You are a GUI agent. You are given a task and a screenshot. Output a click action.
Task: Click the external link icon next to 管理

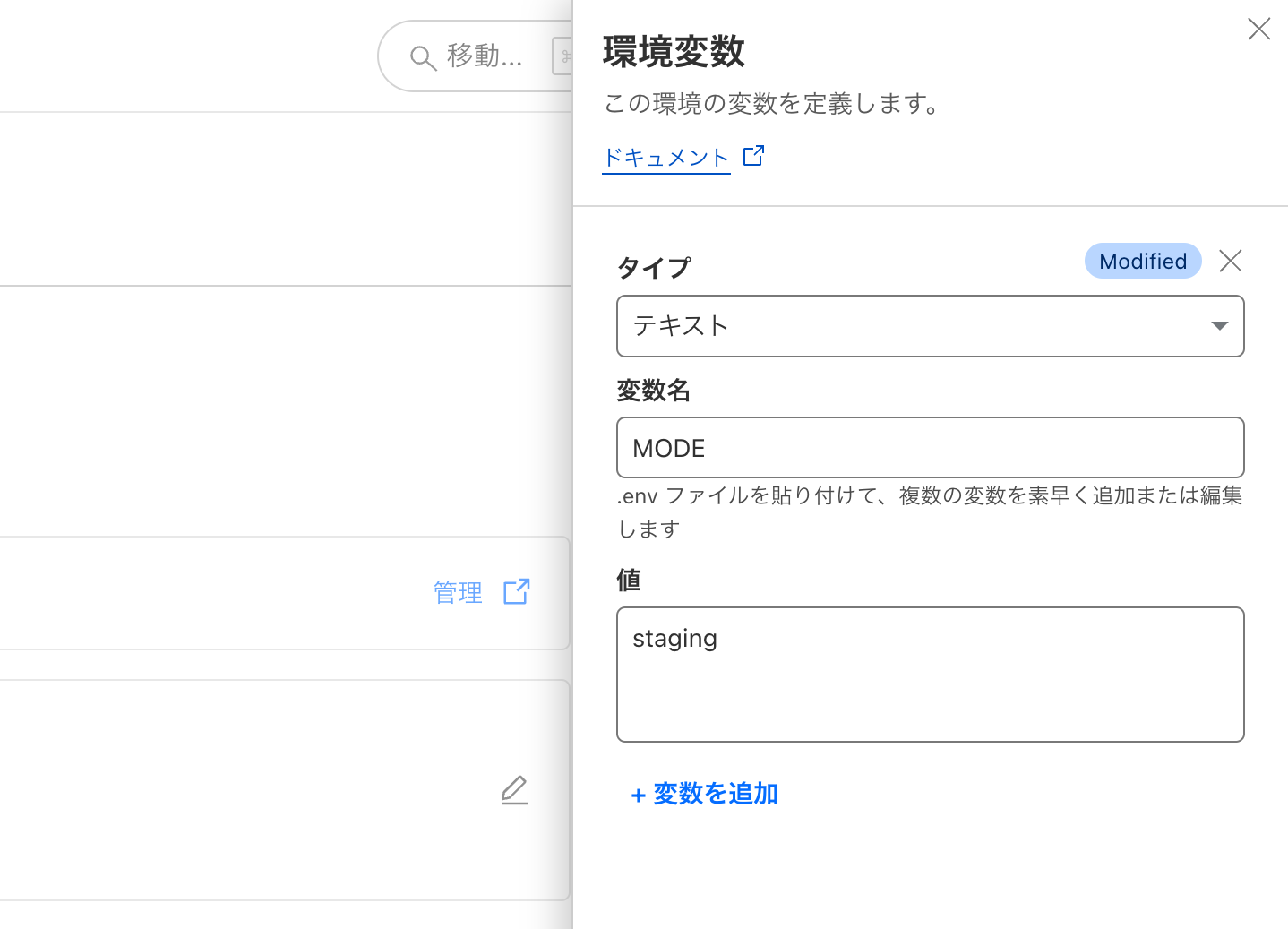click(517, 591)
